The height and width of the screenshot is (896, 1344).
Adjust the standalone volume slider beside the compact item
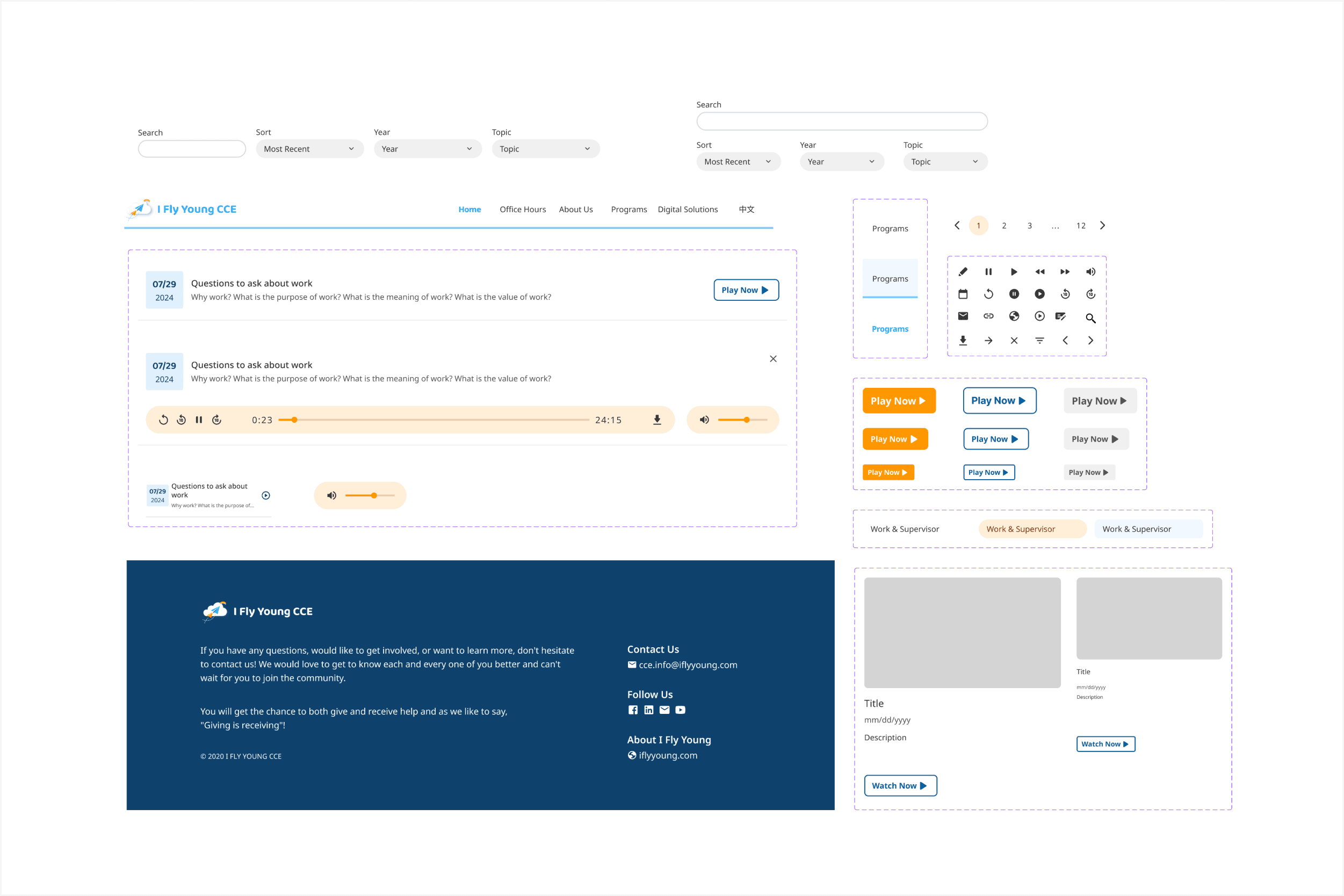pyautogui.click(x=370, y=495)
